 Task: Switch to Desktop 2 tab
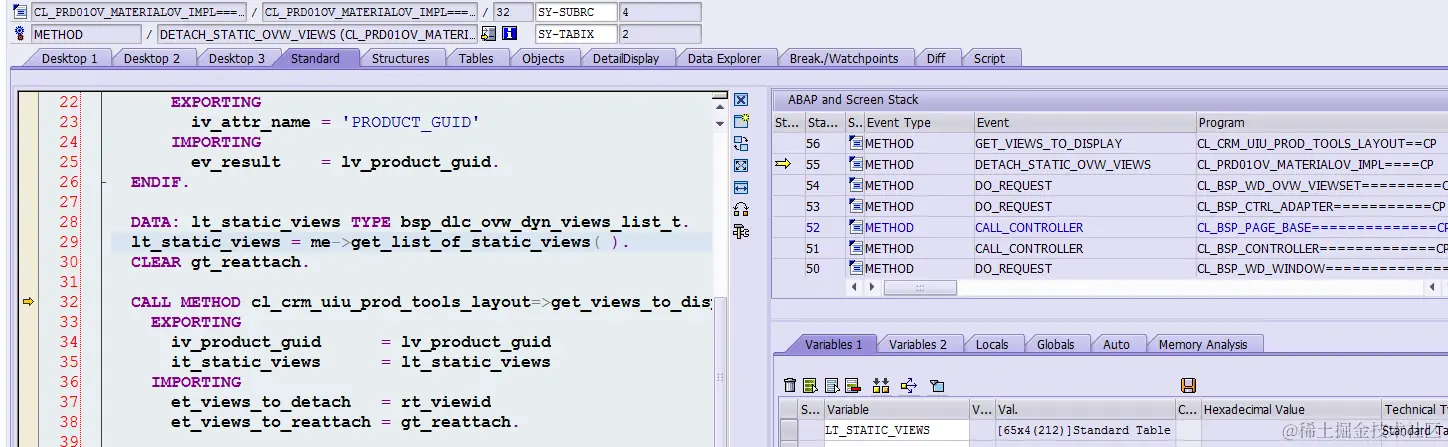(x=152, y=58)
